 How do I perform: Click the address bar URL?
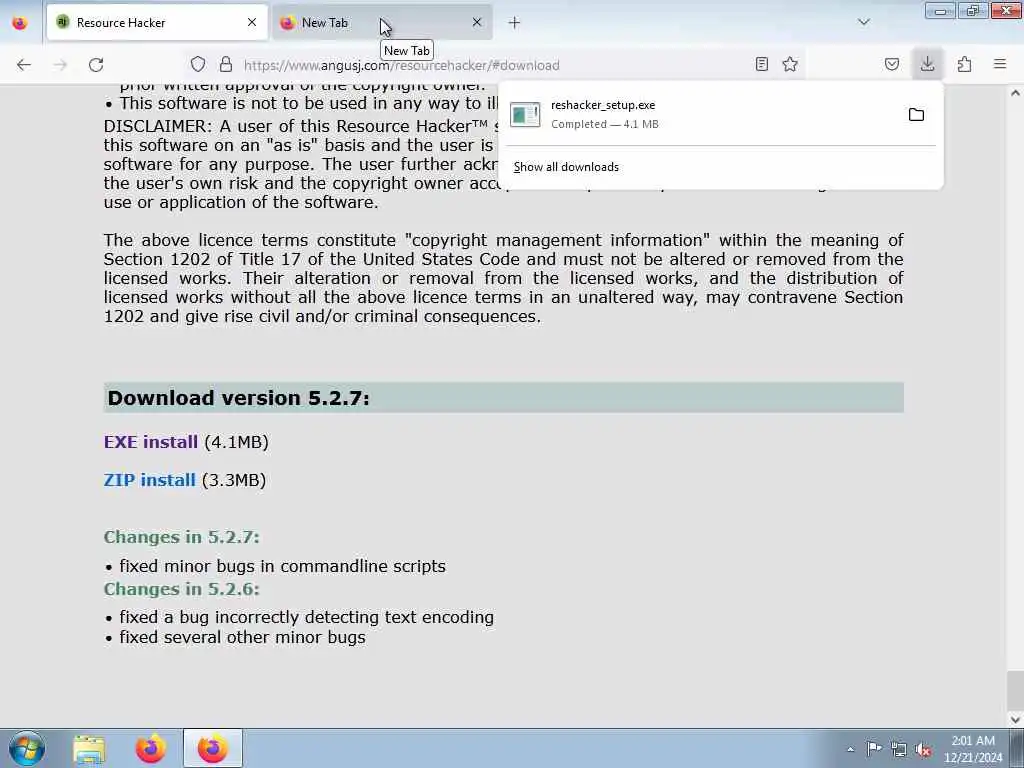click(402, 65)
